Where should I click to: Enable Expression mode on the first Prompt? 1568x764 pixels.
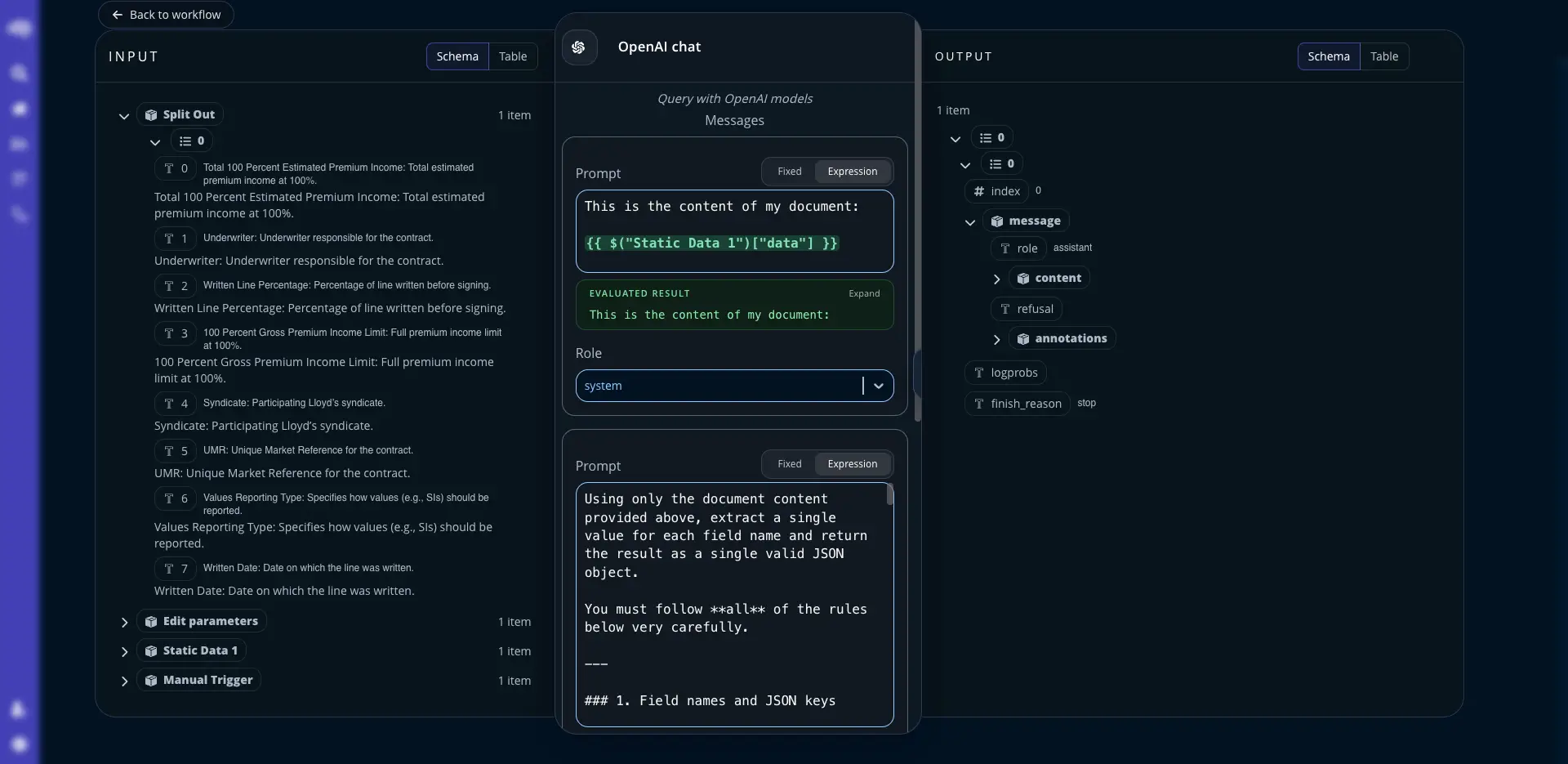[x=852, y=172]
